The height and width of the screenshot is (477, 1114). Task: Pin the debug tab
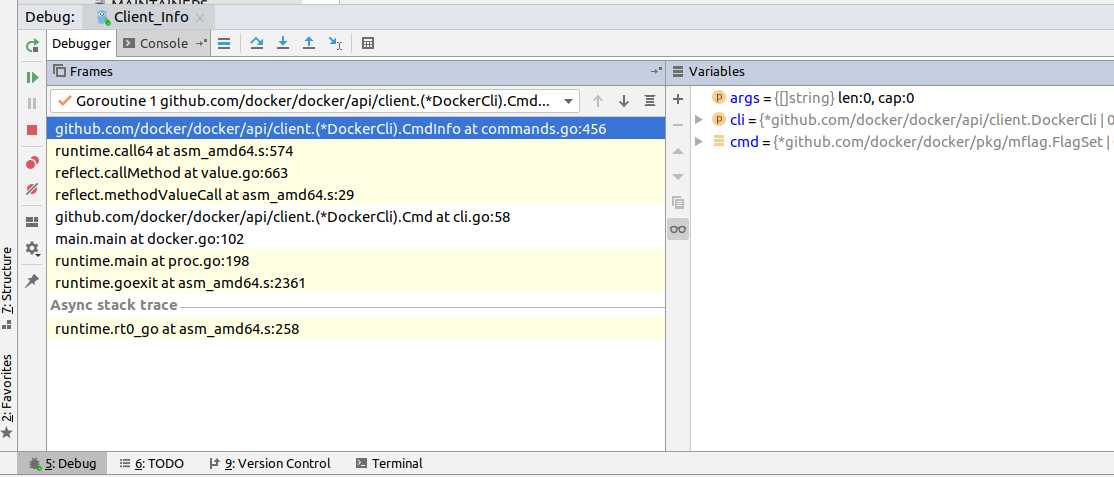[x=32, y=281]
